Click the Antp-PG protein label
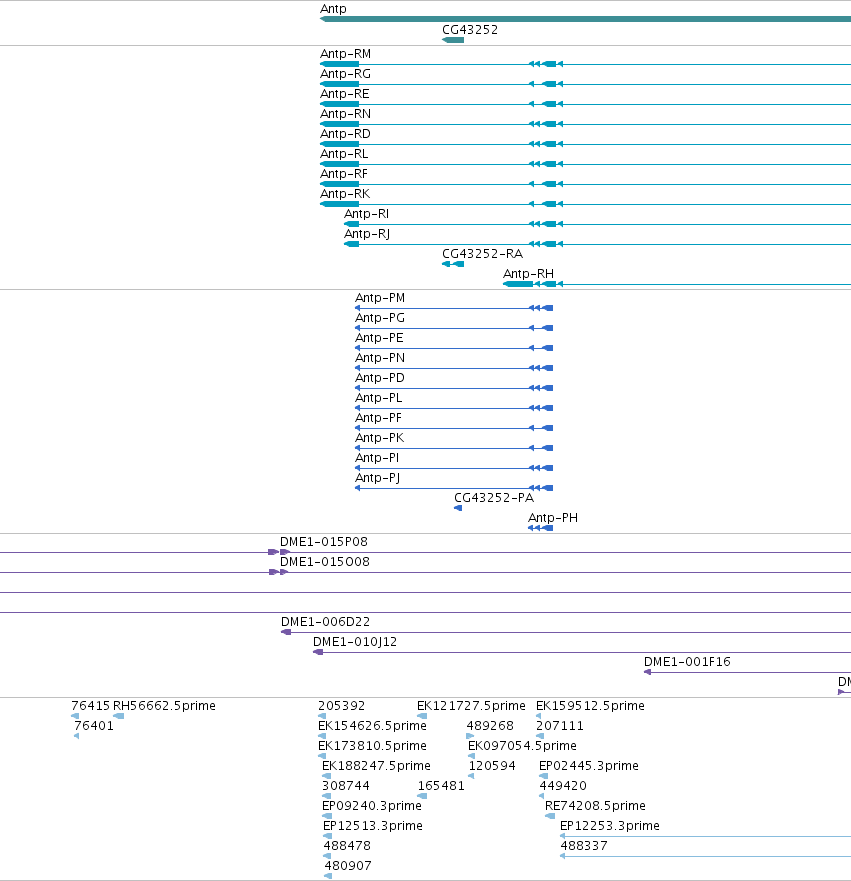The height and width of the screenshot is (881, 851). [380, 318]
